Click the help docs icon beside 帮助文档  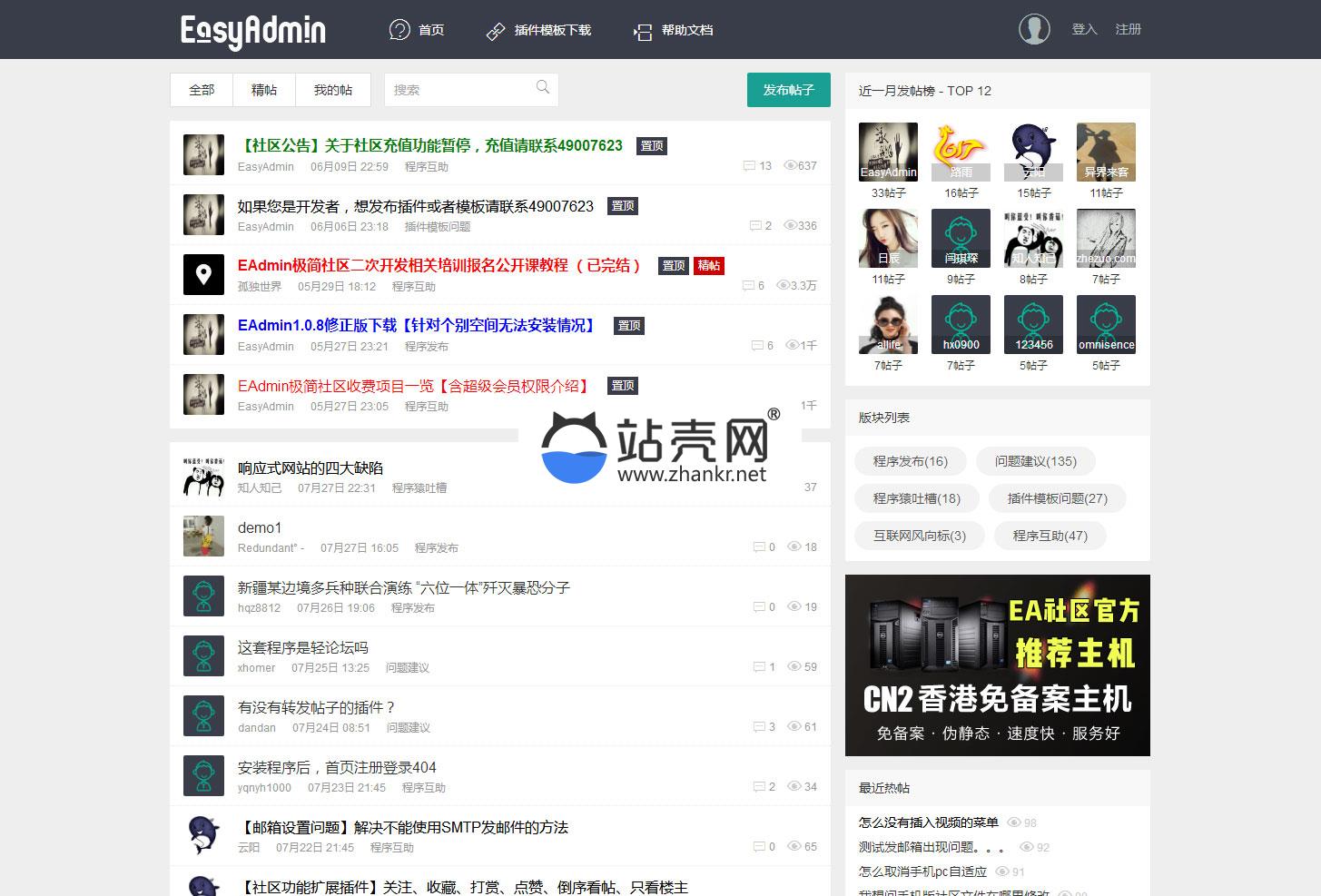tap(643, 32)
